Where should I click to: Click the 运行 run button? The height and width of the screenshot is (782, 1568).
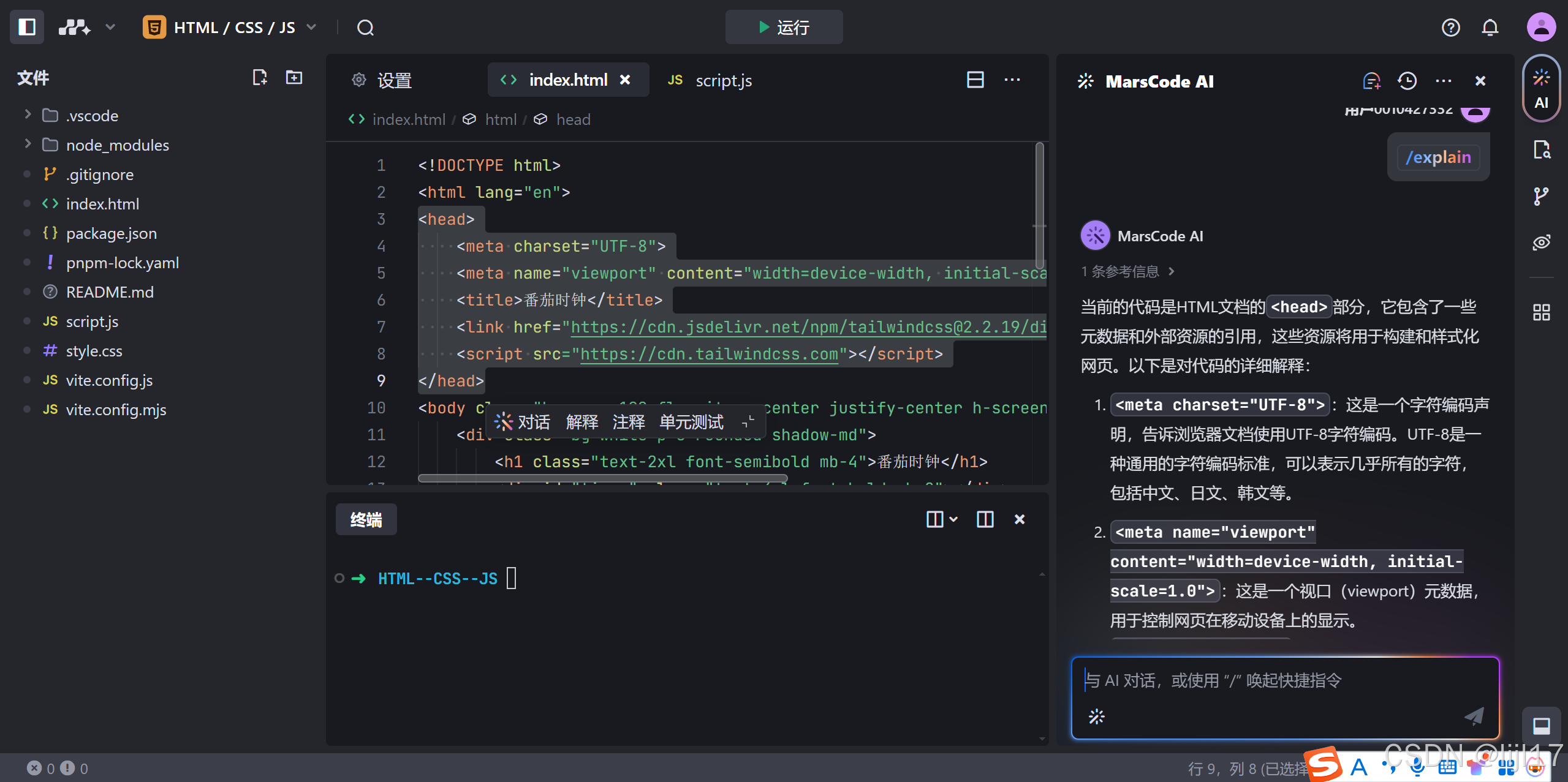[x=784, y=27]
